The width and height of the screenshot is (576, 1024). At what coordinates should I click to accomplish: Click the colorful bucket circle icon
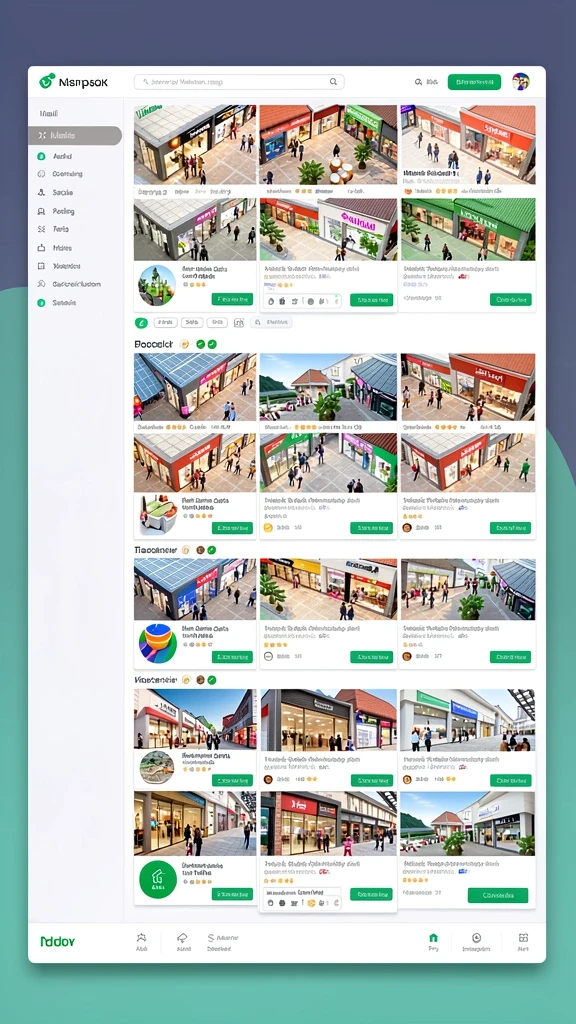(157, 643)
